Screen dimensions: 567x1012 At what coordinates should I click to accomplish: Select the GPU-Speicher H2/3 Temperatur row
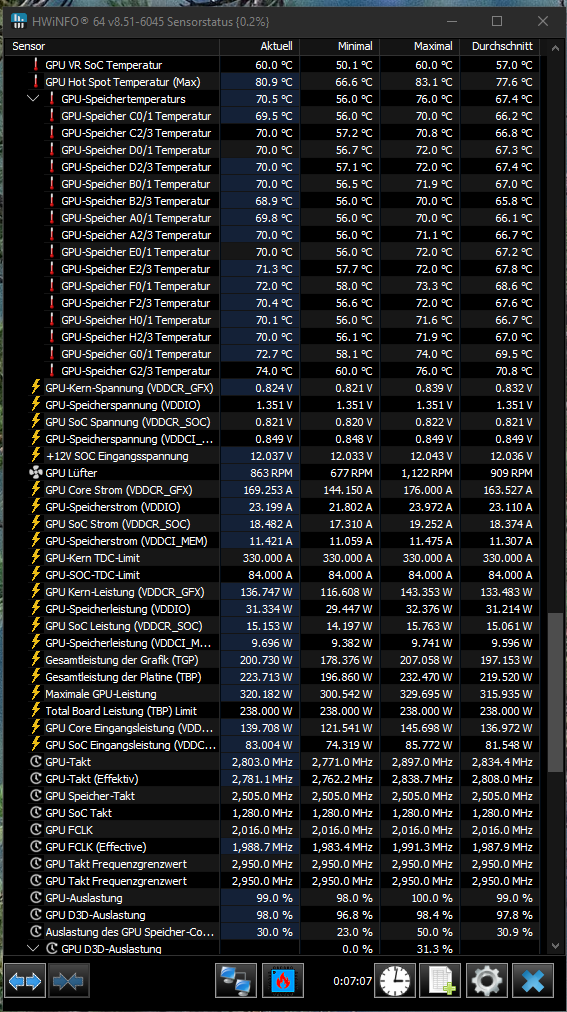[272, 337]
